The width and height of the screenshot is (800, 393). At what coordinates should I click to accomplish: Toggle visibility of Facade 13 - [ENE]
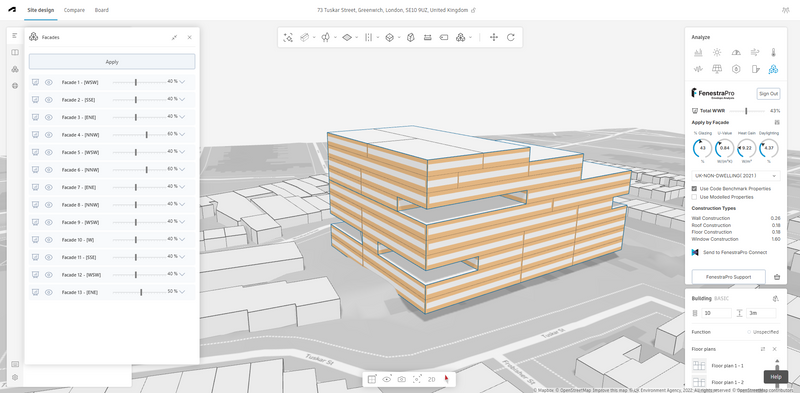point(48,292)
